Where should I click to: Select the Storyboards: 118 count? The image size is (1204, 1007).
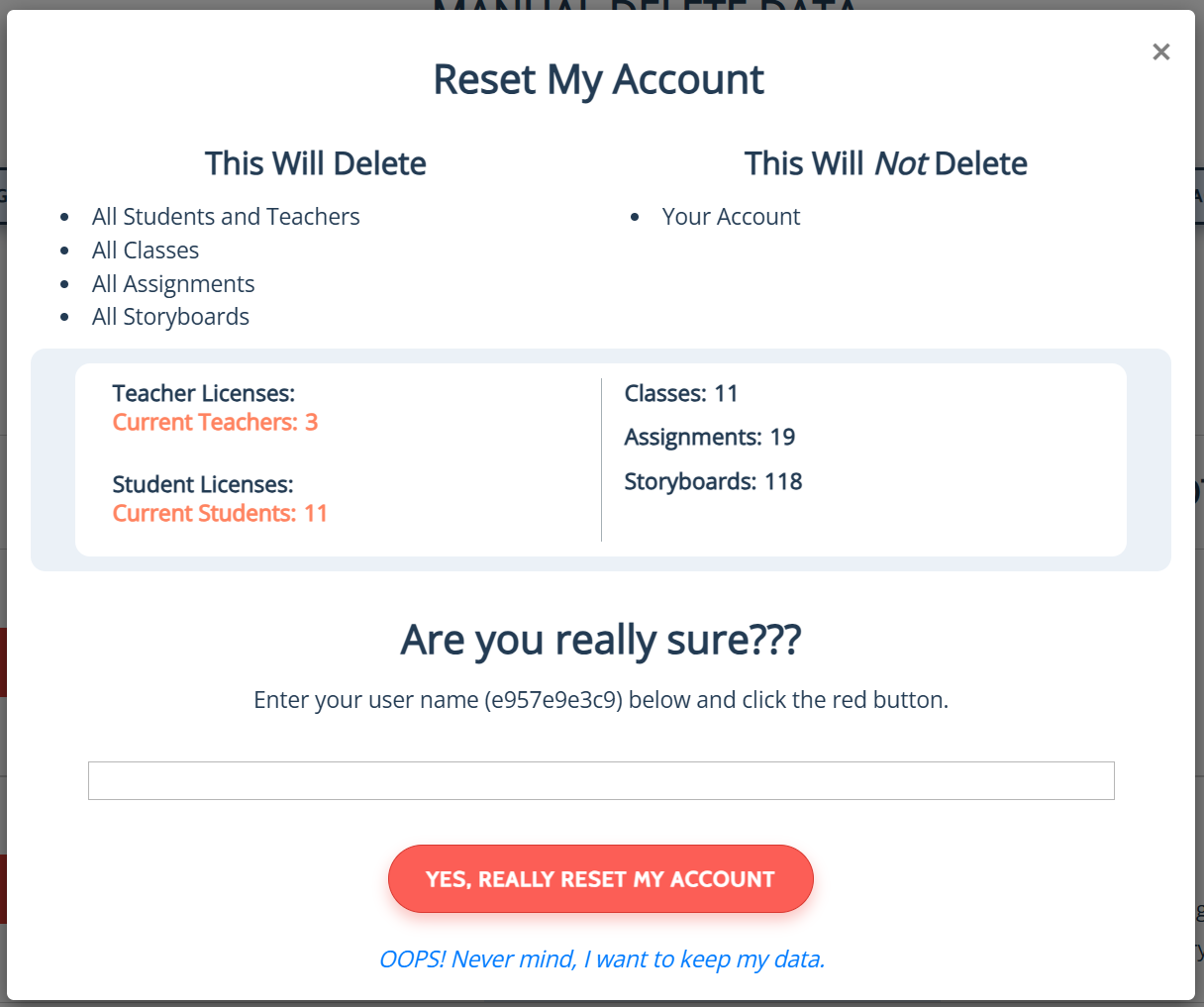pos(713,481)
